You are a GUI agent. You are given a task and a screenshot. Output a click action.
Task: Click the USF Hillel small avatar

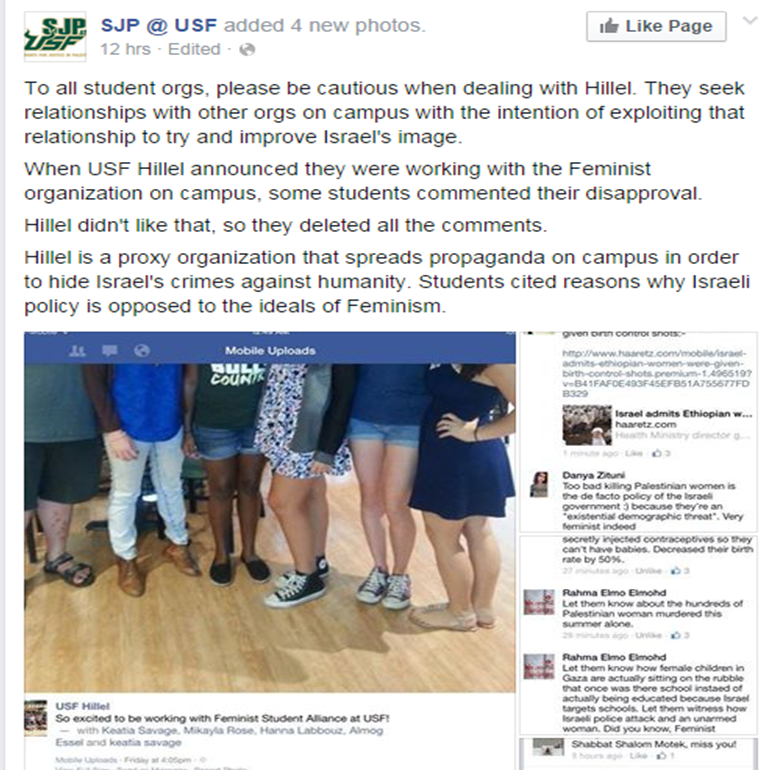[x=36, y=718]
